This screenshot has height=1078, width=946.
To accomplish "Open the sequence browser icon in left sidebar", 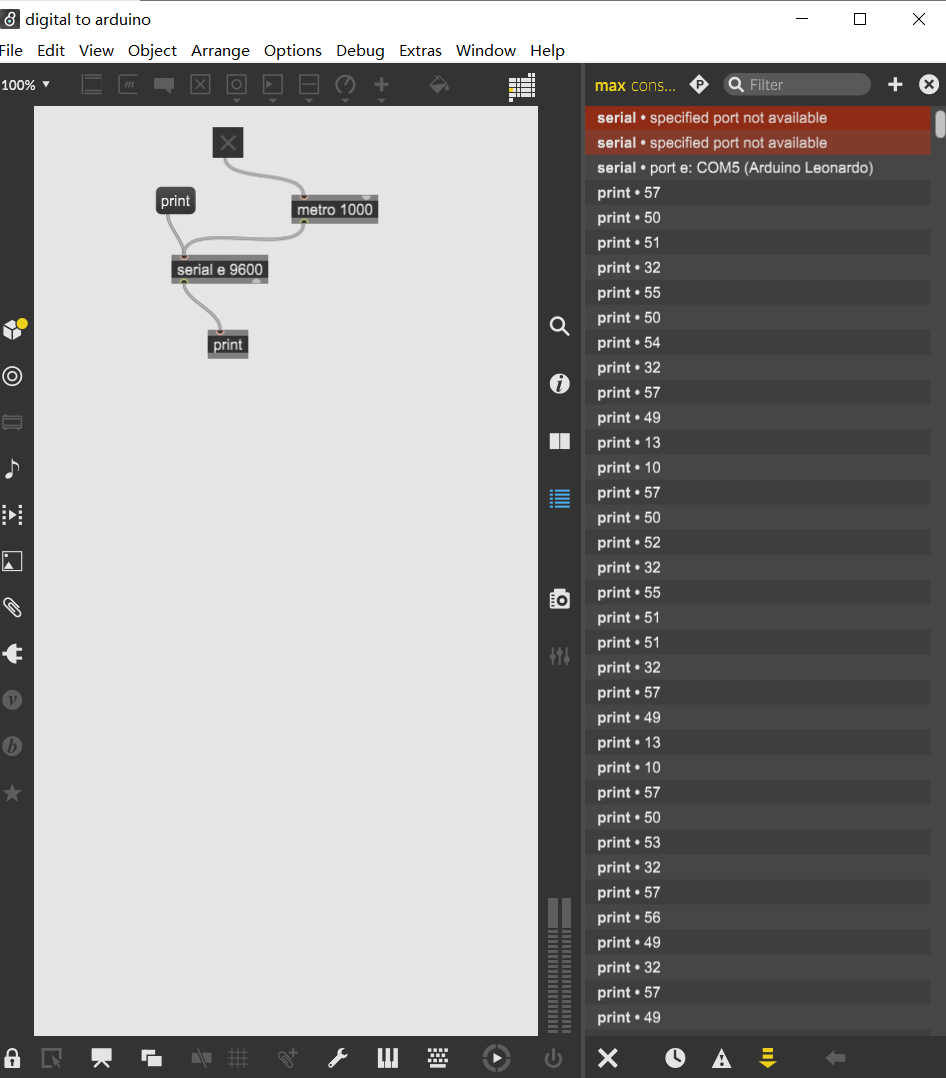I will [x=12, y=515].
